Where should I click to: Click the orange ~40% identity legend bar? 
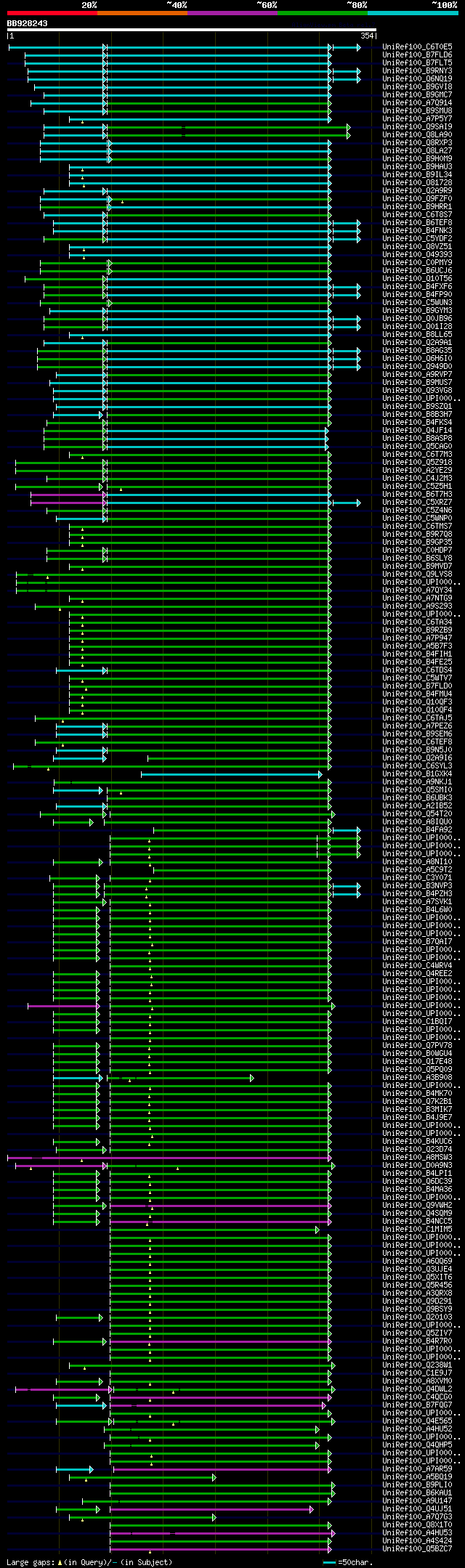click(x=142, y=13)
